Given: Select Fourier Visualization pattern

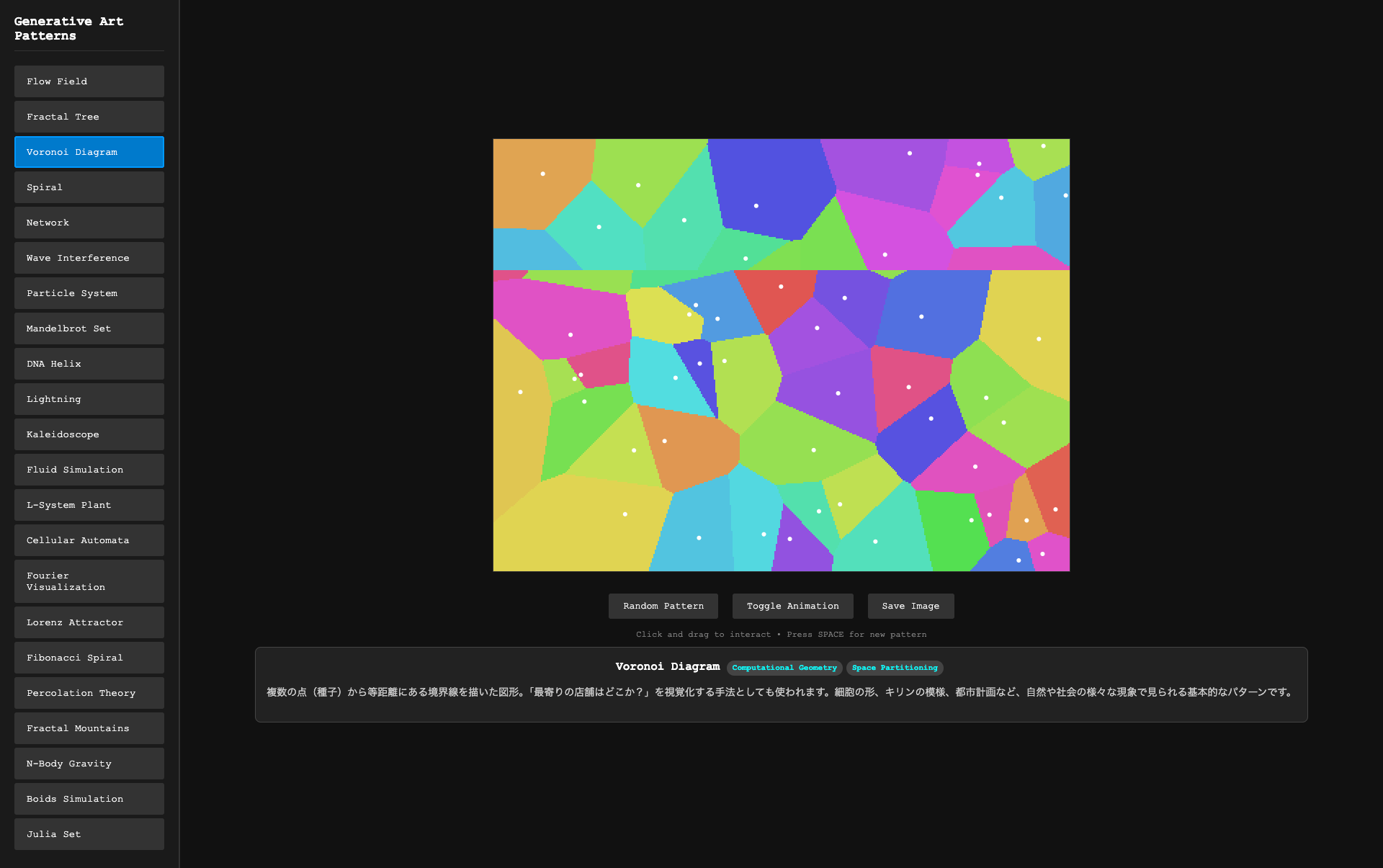Looking at the screenshot, I should [89, 581].
